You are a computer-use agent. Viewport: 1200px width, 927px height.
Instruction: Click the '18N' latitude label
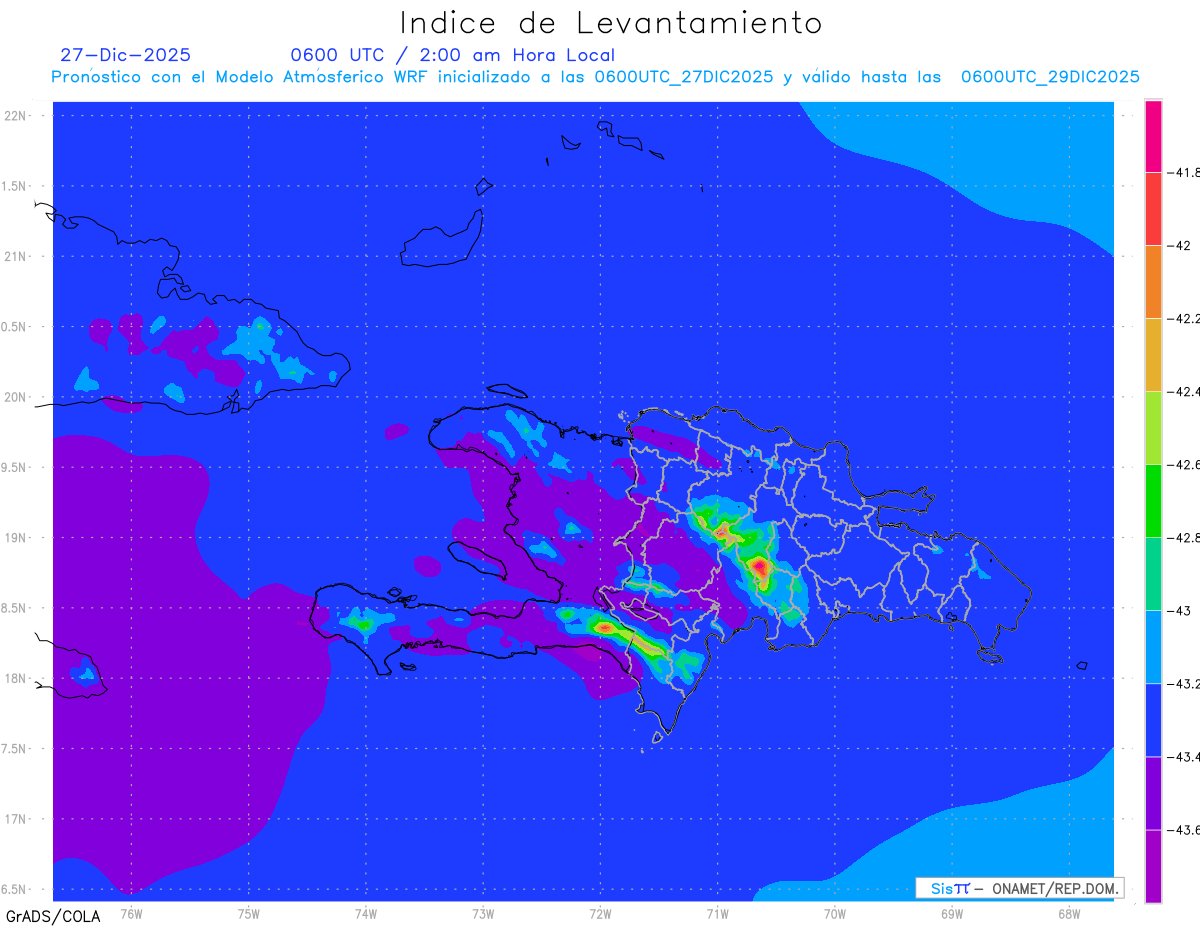16,679
